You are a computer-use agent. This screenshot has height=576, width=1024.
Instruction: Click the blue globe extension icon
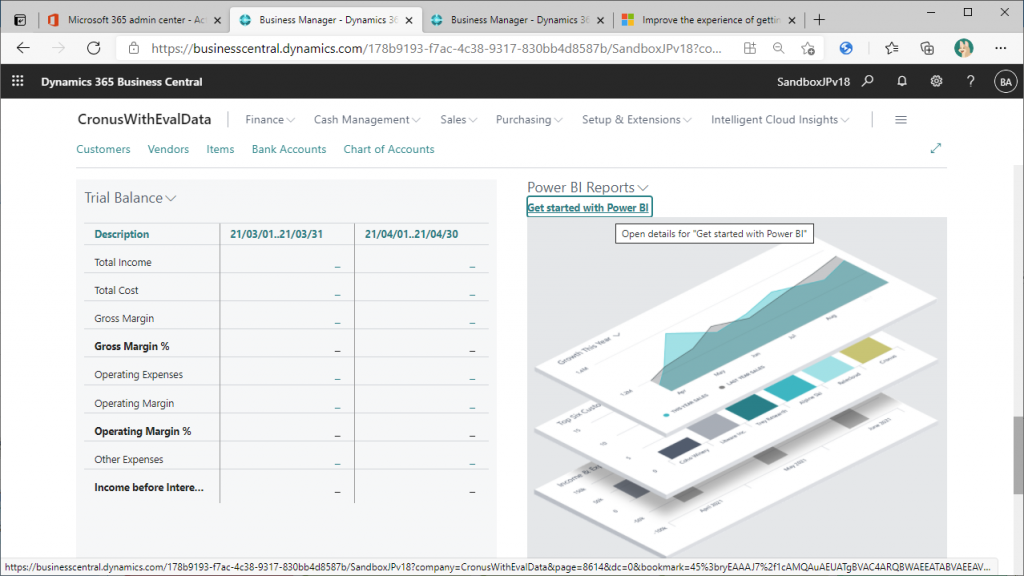click(x=846, y=48)
